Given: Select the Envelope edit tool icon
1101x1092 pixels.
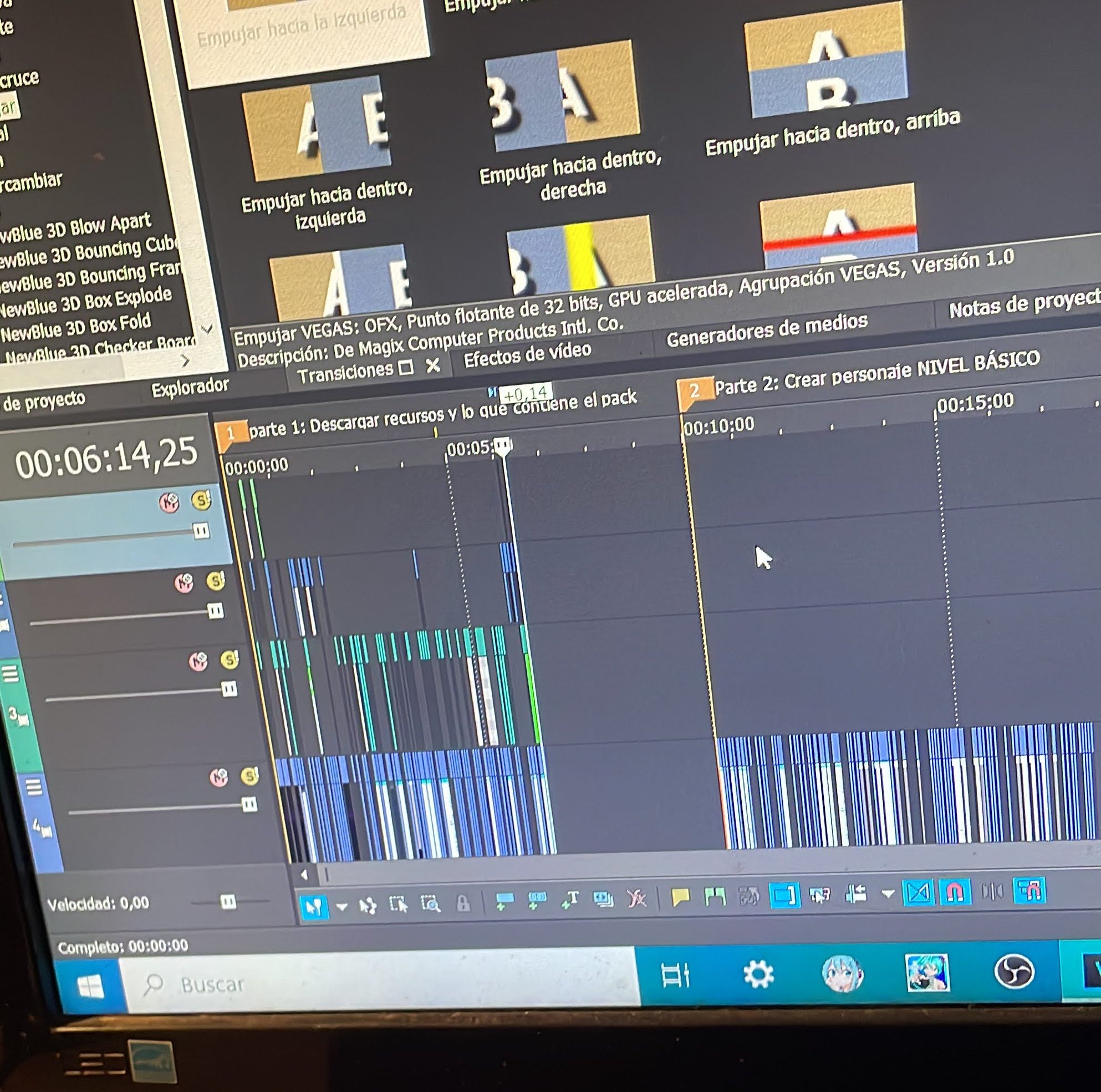Looking at the screenshot, I should point(368,906).
